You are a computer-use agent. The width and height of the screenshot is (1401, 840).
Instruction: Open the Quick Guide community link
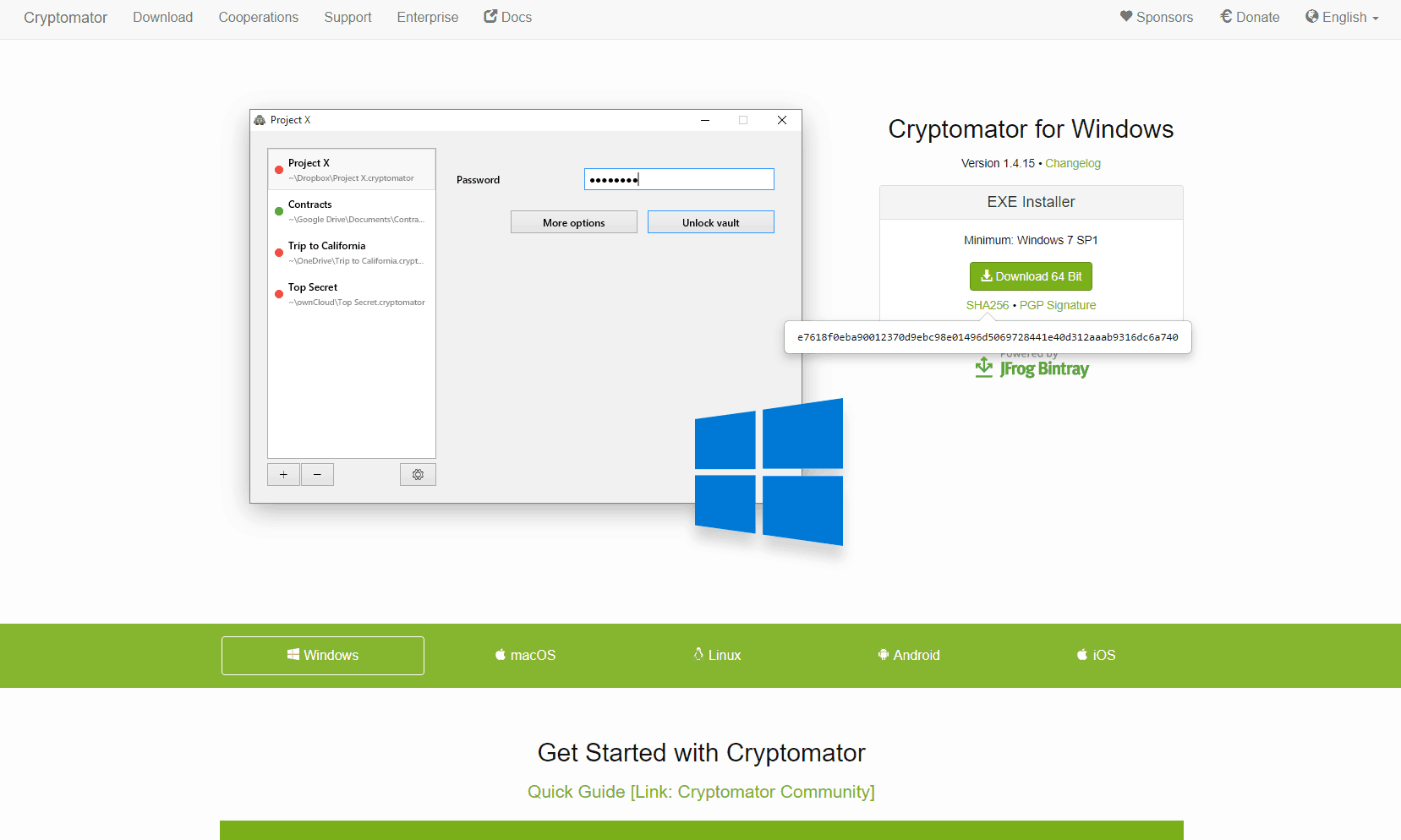coord(701,792)
